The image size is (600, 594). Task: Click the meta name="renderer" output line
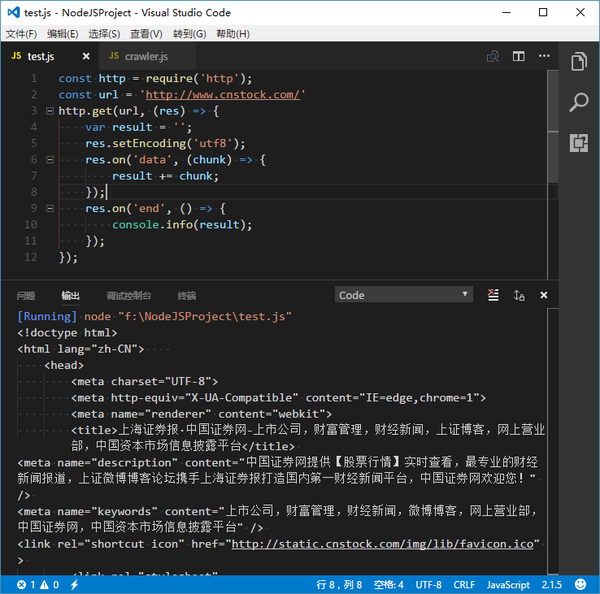pos(201,414)
